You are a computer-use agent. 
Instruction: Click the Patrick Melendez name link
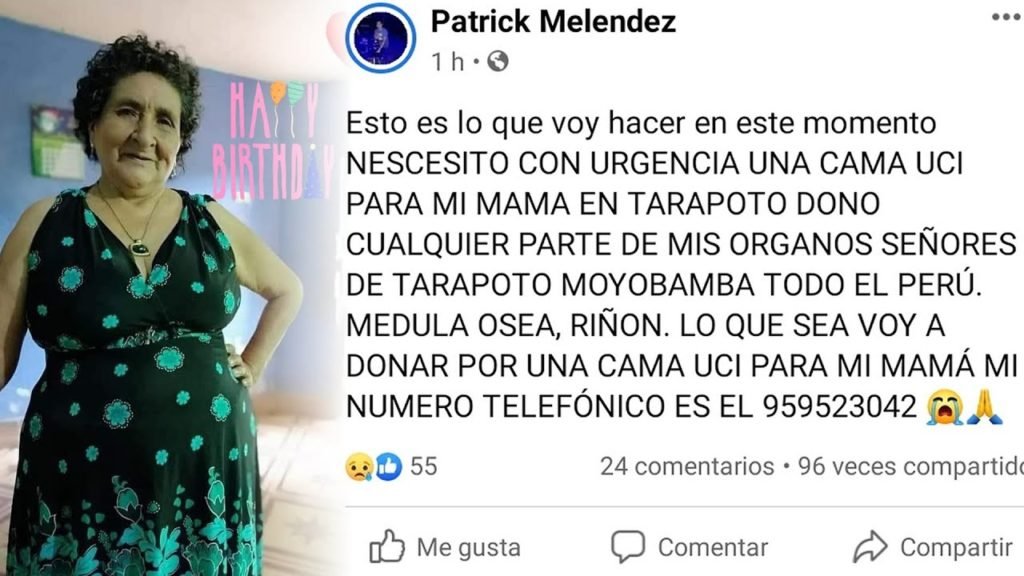click(553, 22)
